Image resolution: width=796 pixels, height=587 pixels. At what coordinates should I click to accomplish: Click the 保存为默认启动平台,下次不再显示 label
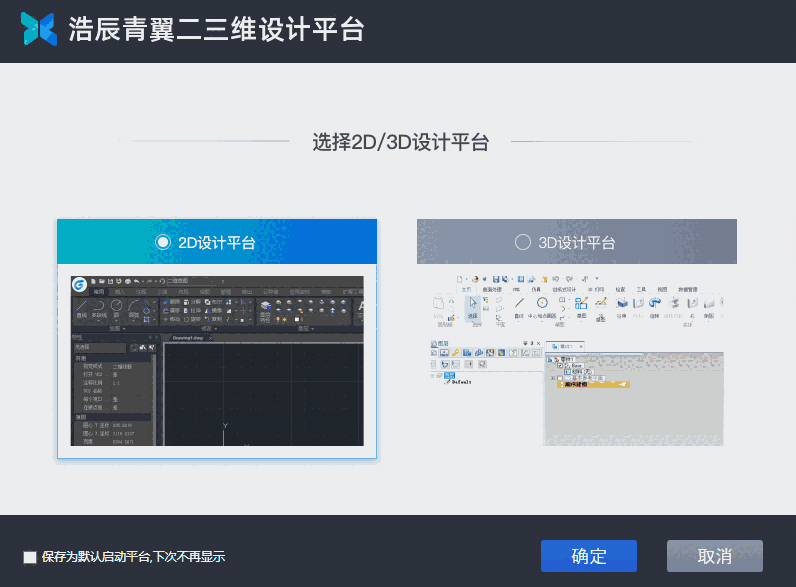pos(134,557)
